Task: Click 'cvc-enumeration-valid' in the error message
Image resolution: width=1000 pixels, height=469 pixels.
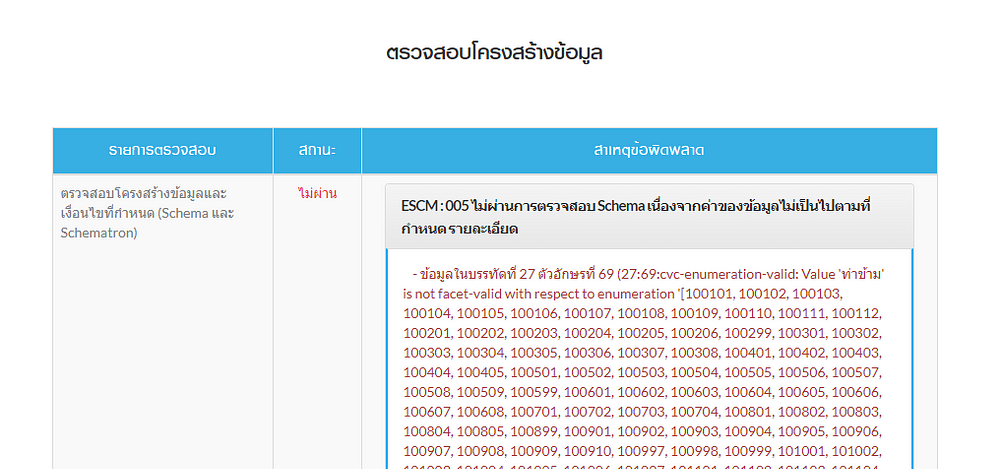Action: (713, 273)
